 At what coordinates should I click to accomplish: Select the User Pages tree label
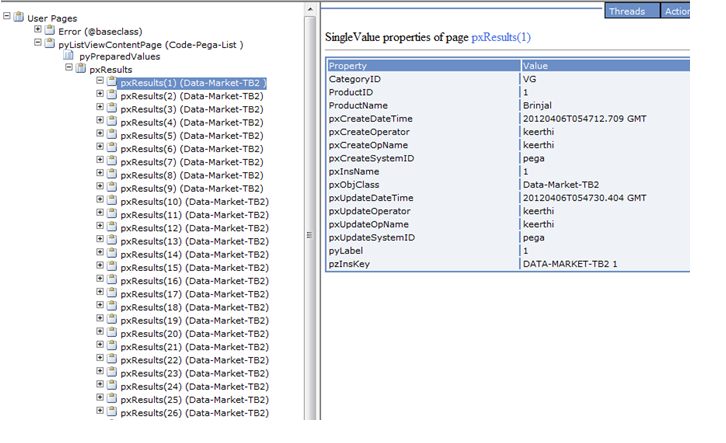[52, 19]
